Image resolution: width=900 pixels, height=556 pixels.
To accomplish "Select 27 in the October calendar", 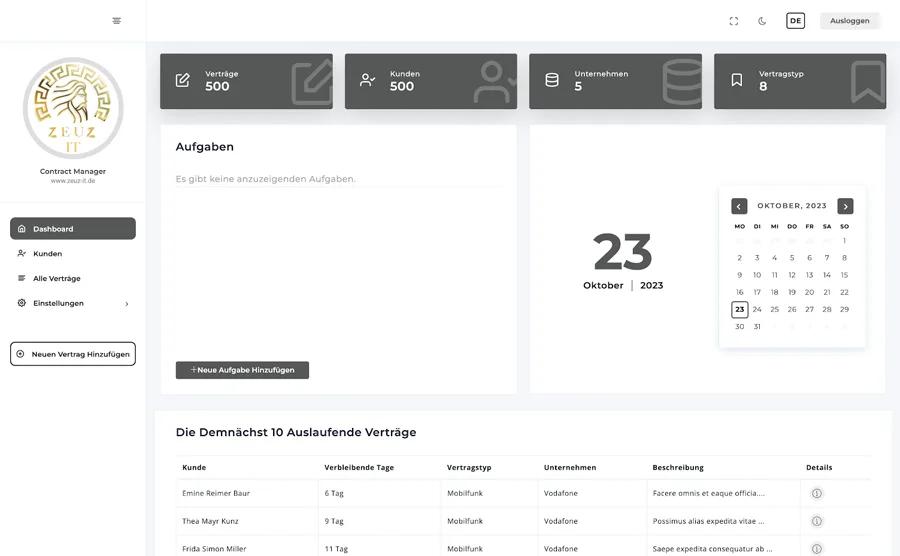I will coord(809,309).
